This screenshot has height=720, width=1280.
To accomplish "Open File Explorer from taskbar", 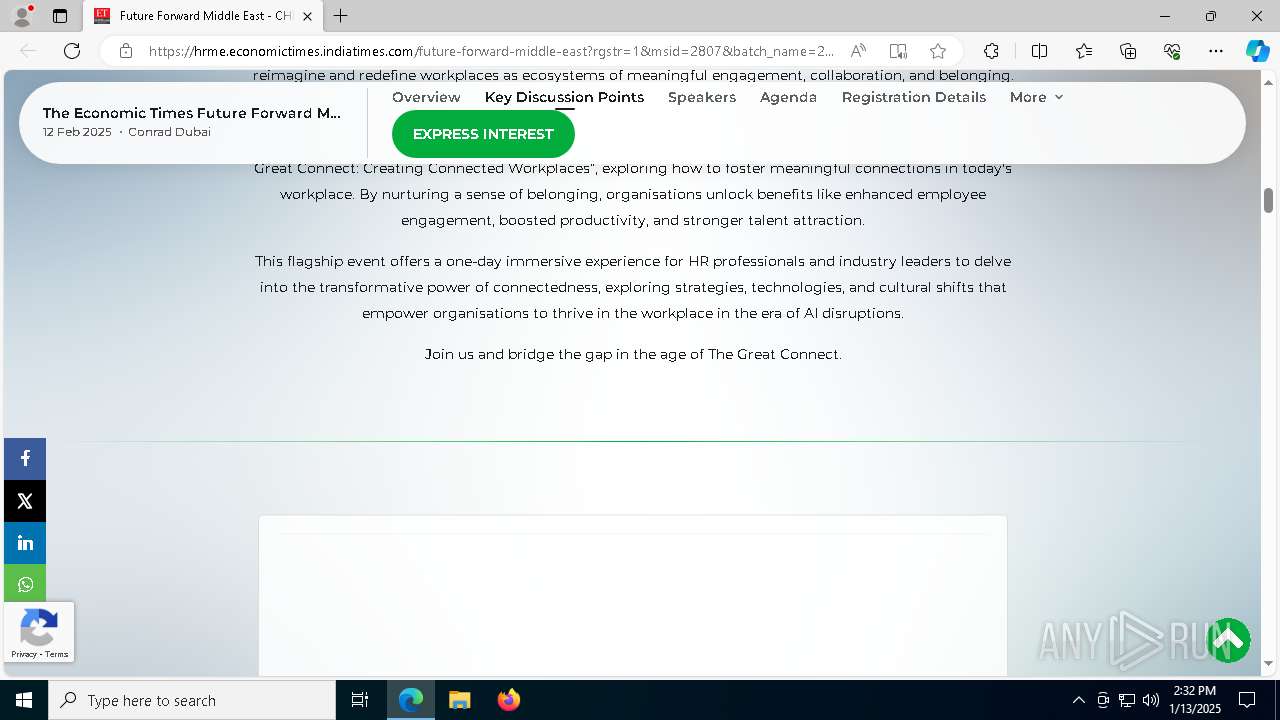I will (459, 700).
